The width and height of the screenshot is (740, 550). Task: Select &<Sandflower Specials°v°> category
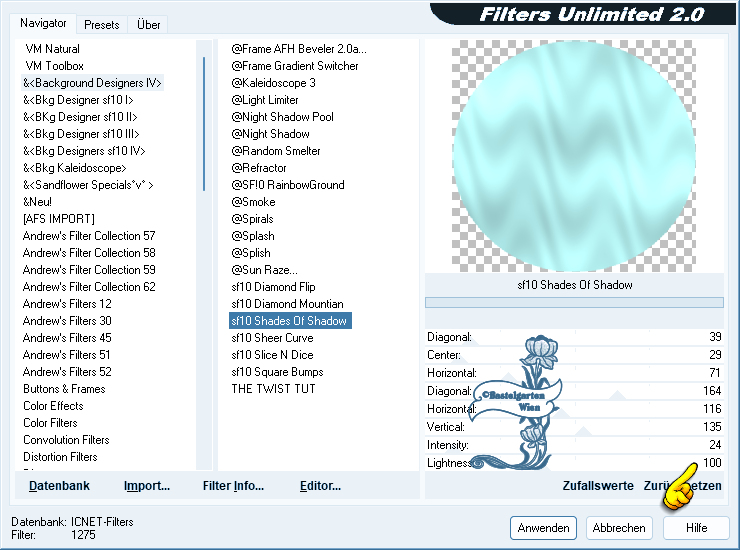click(88, 185)
